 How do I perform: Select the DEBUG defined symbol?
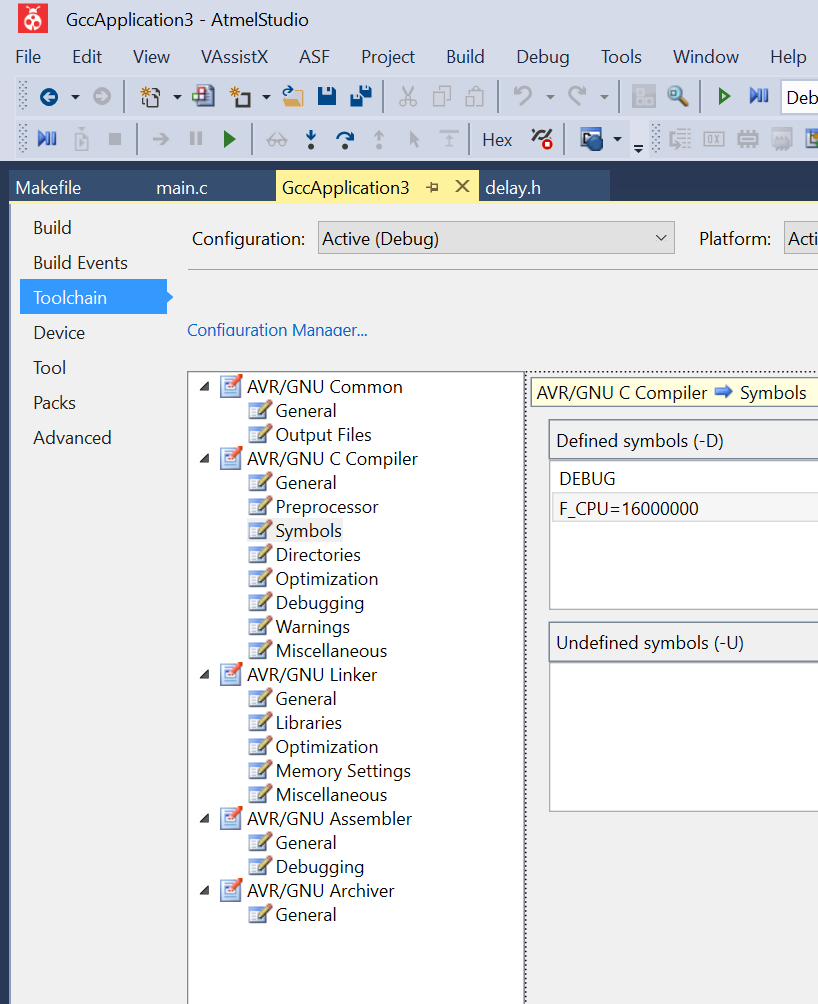(685, 478)
